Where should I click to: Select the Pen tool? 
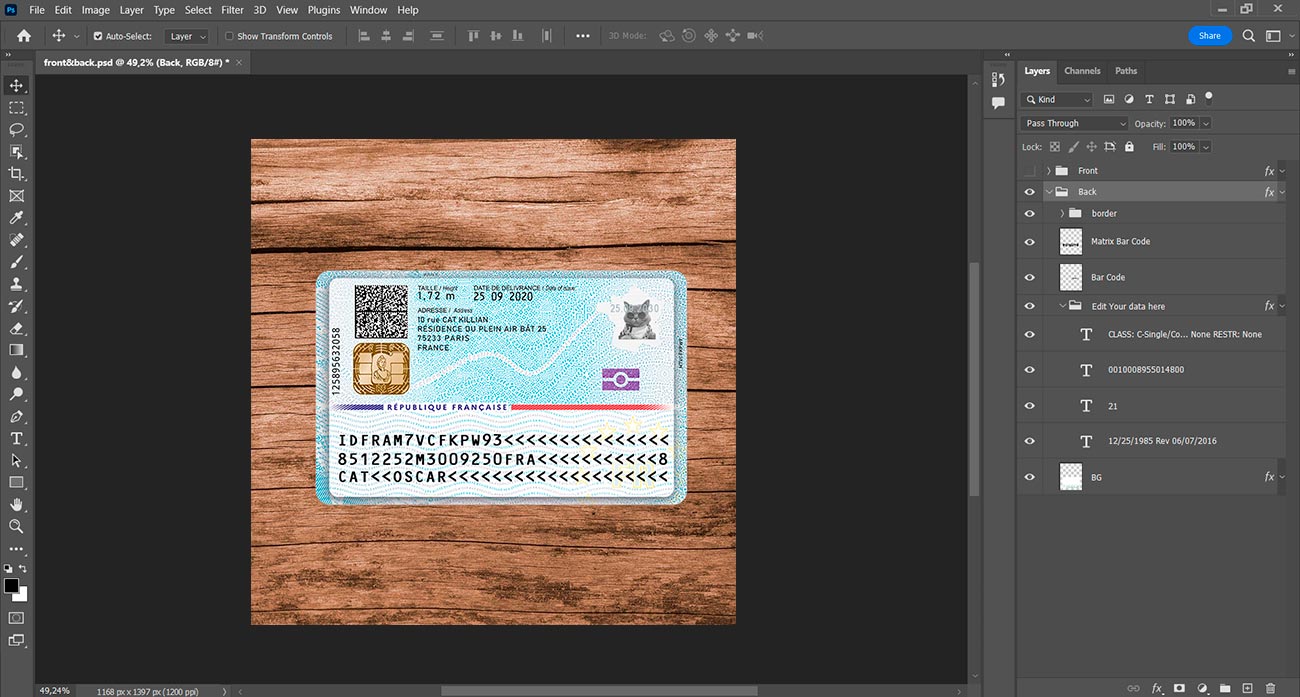pos(16,416)
